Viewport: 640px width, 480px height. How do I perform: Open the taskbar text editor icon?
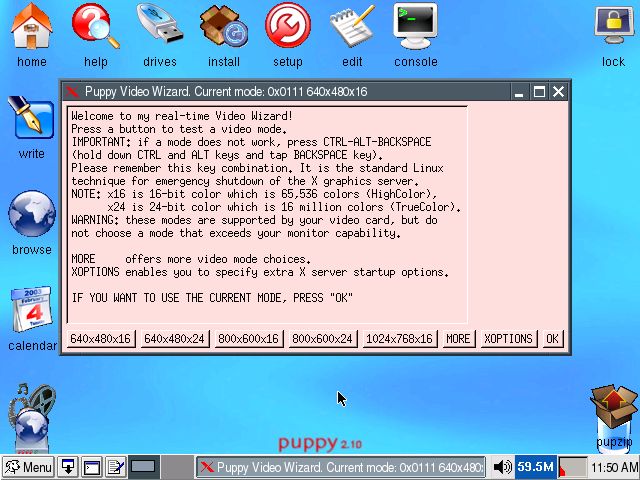tap(115, 467)
